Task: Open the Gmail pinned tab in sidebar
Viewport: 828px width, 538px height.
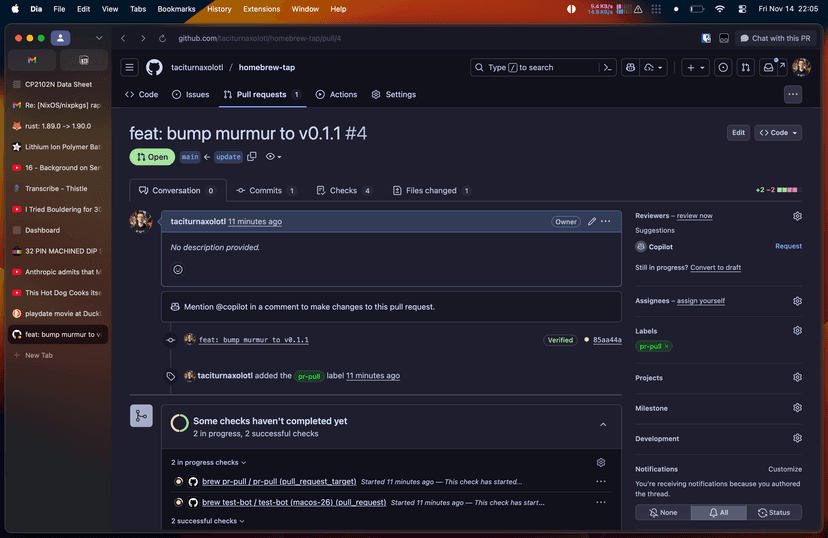Action: pos(32,60)
